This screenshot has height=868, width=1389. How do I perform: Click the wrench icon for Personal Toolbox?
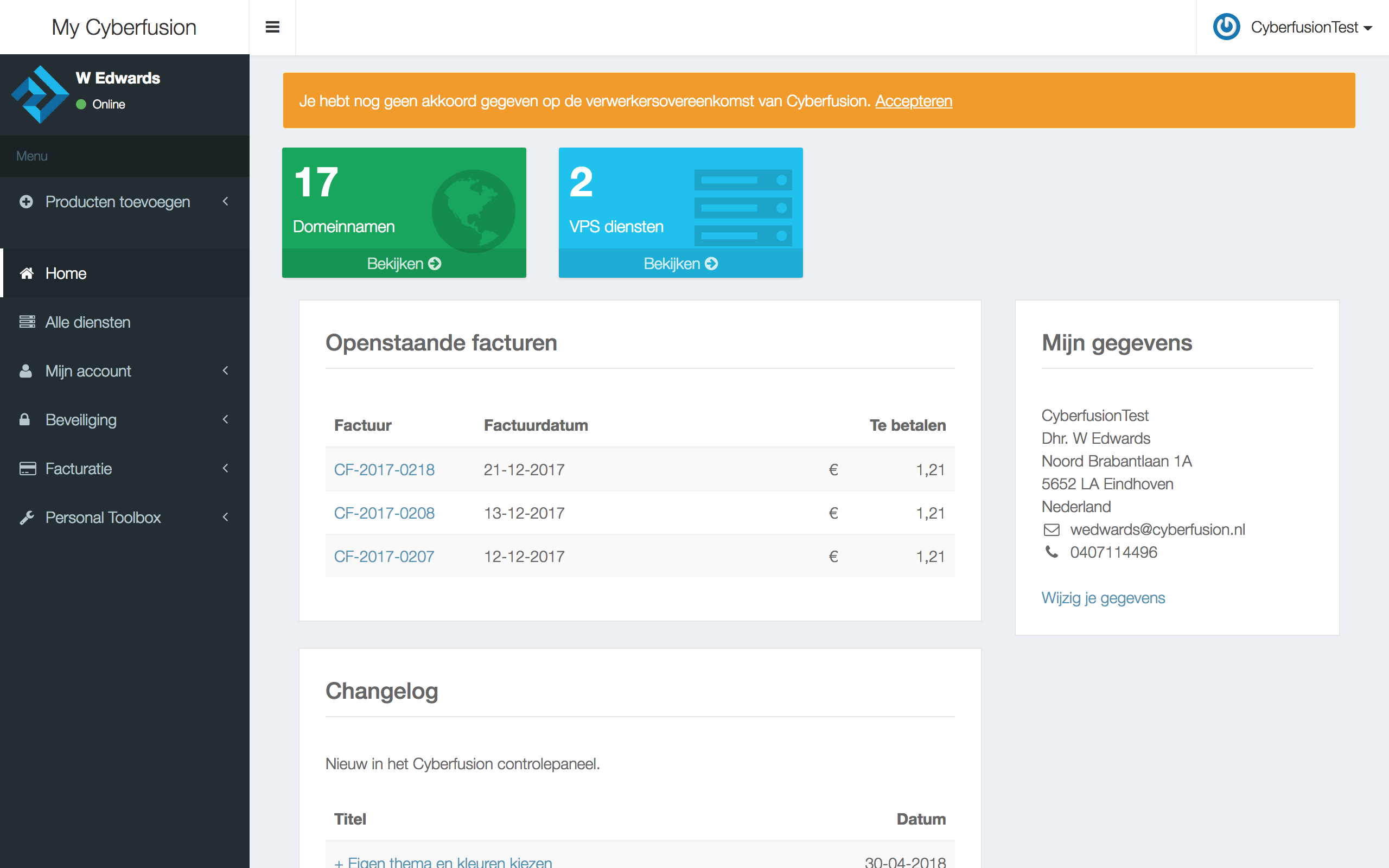pyautogui.click(x=27, y=517)
